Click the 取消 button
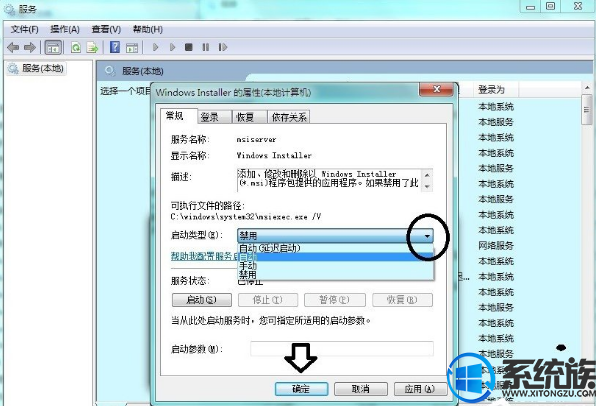 (x=361, y=389)
